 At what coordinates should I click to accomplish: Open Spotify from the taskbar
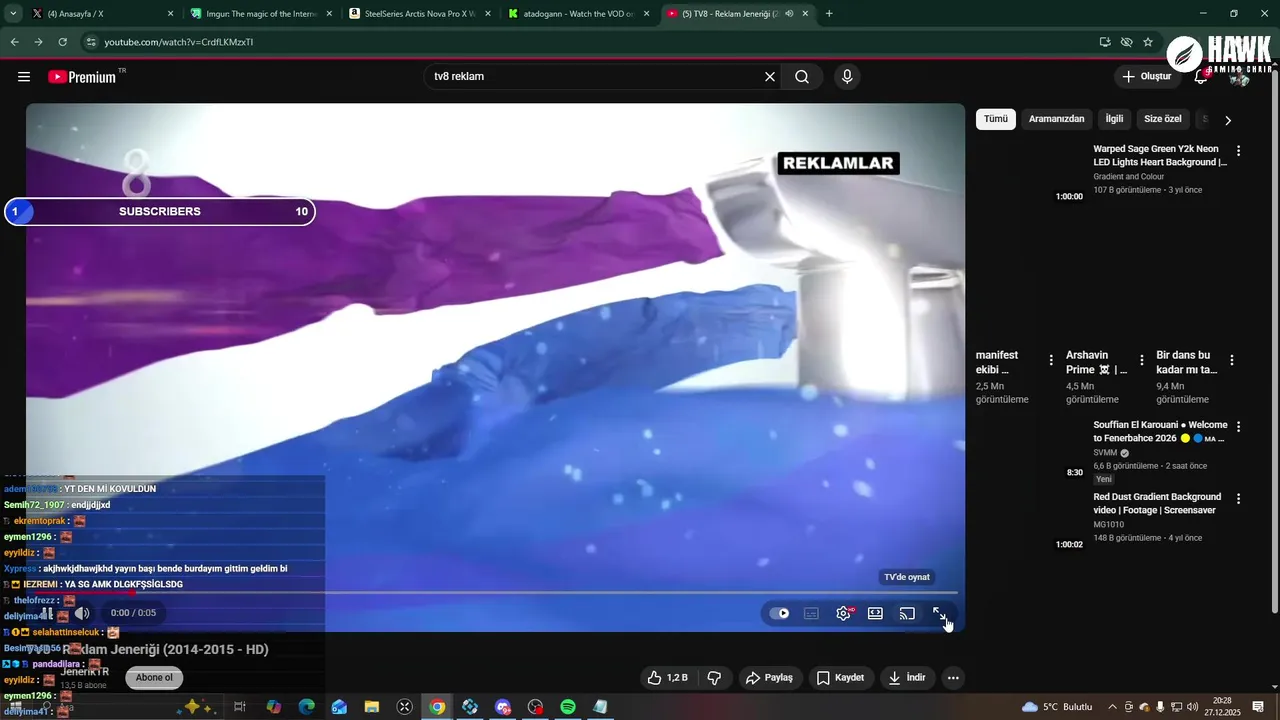click(567, 706)
